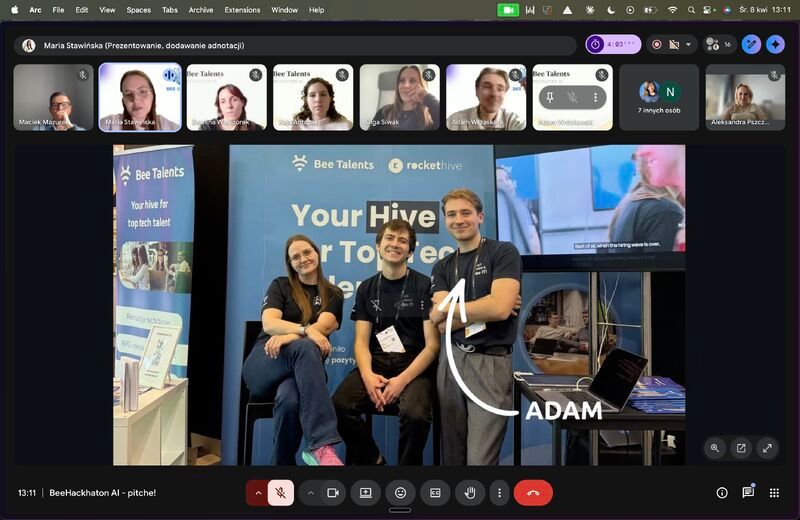The width and height of the screenshot is (800, 520).
Task: Open date and time 'Śr. 8 kwi 13:11'
Action: (x=765, y=10)
